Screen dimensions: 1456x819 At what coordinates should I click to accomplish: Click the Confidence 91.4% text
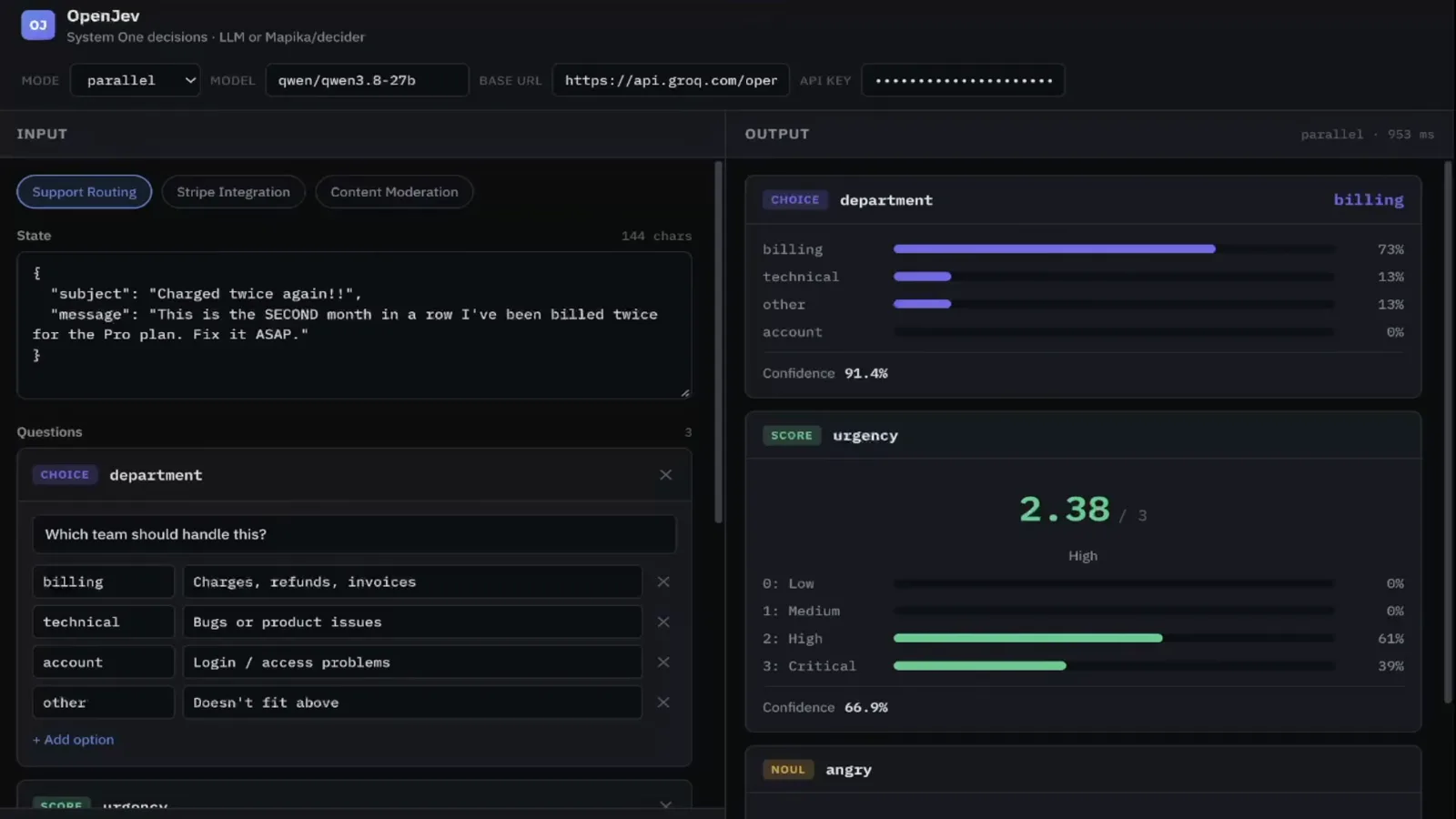[x=824, y=373]
